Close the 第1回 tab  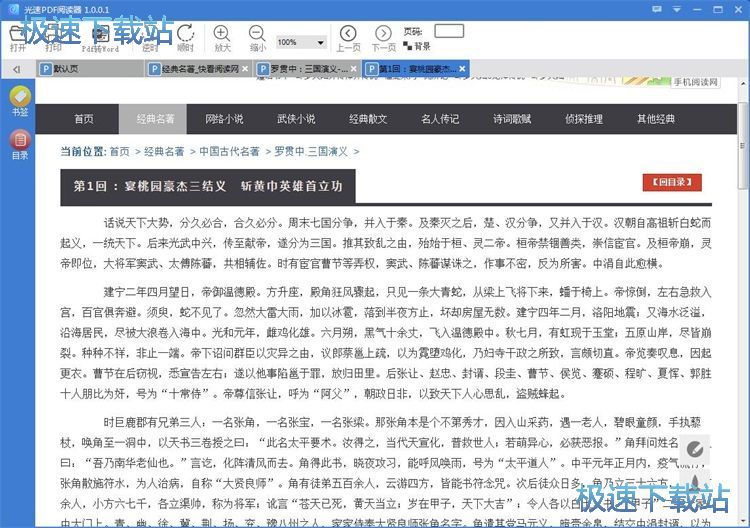(463, 69)
